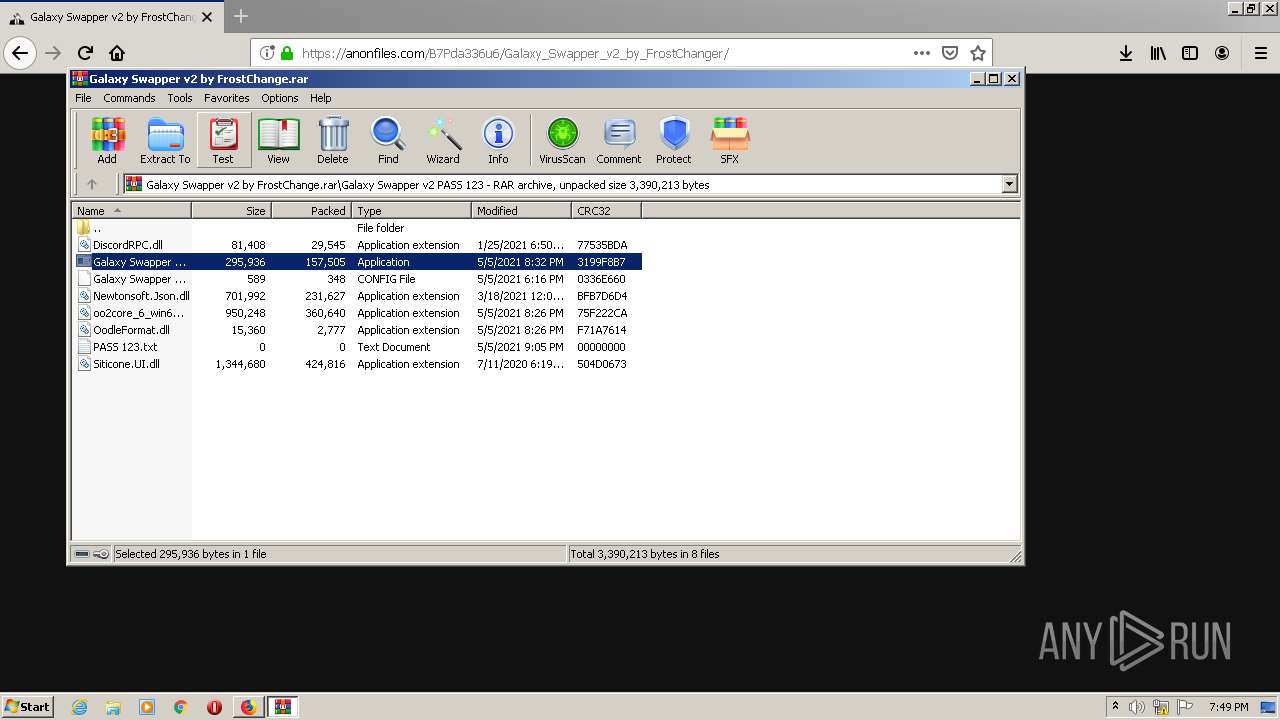Expand the archive path dropdown

point(1009,184)
